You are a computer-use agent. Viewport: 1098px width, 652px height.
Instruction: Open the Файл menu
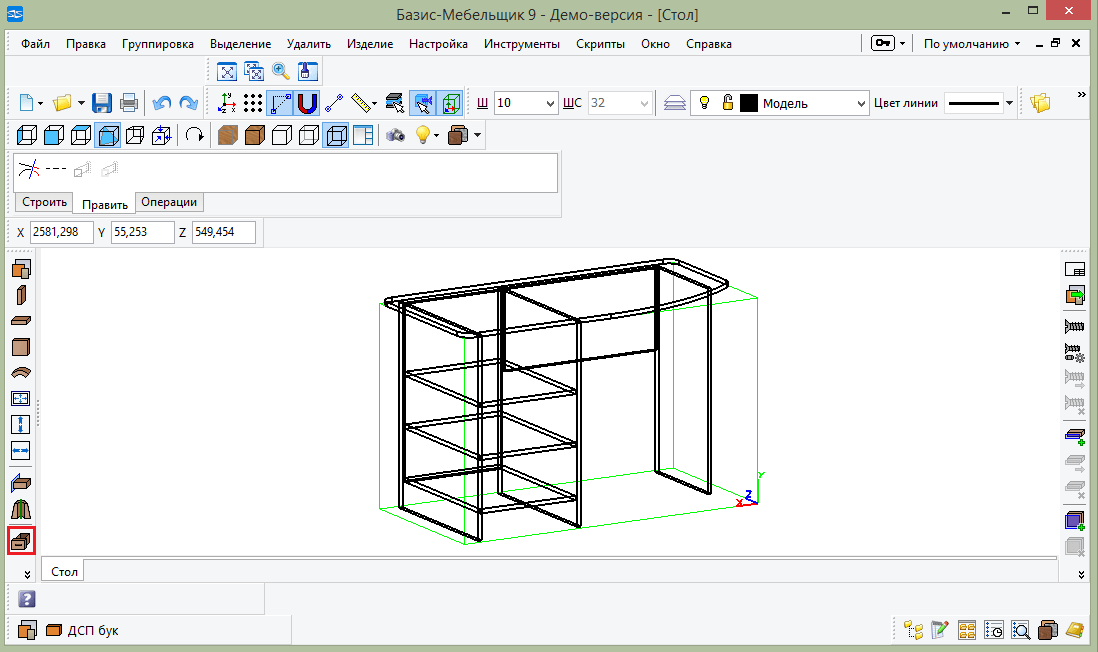[35, 43]
